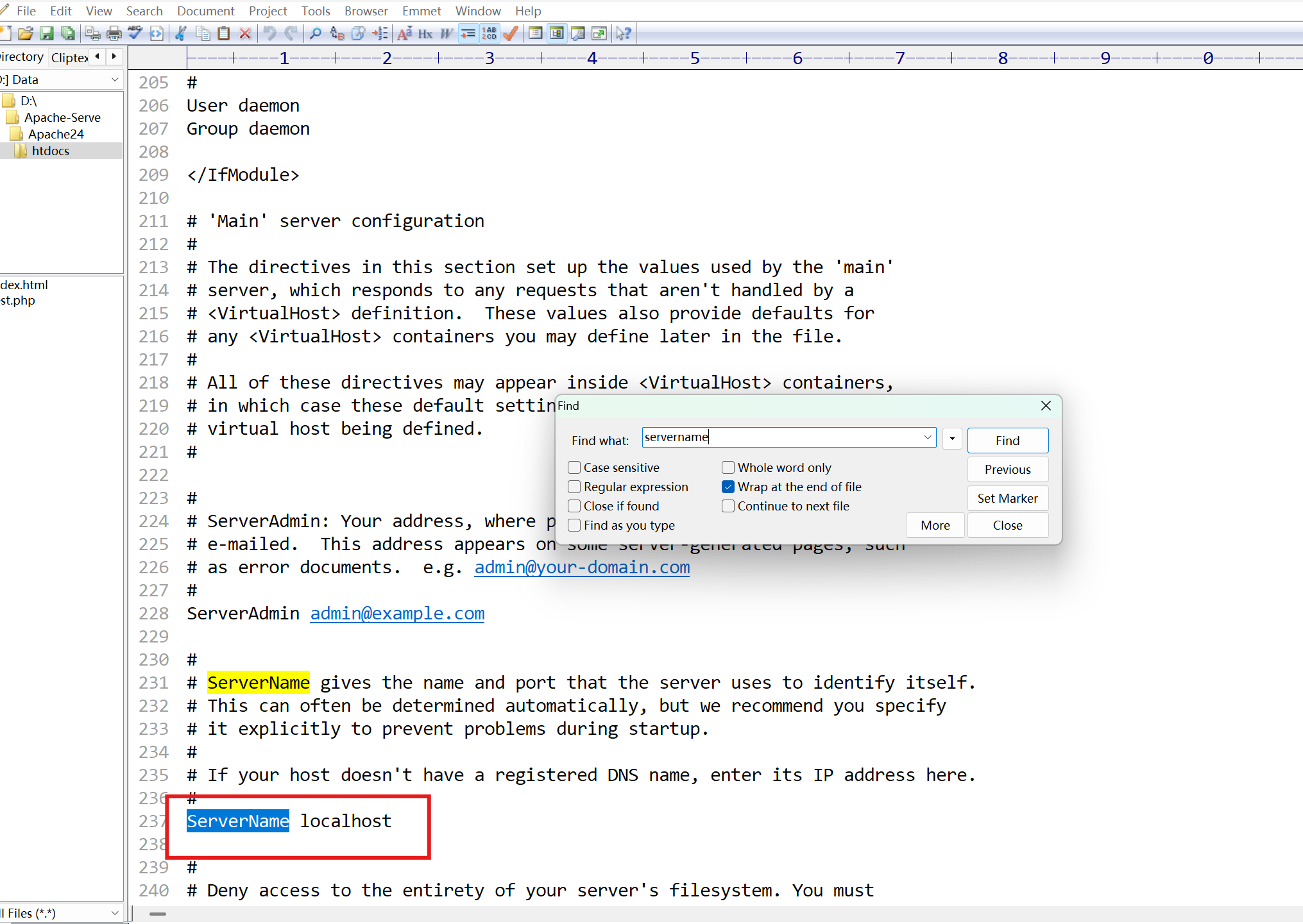Run the spell checker toolbar icon

coord(135,33)
